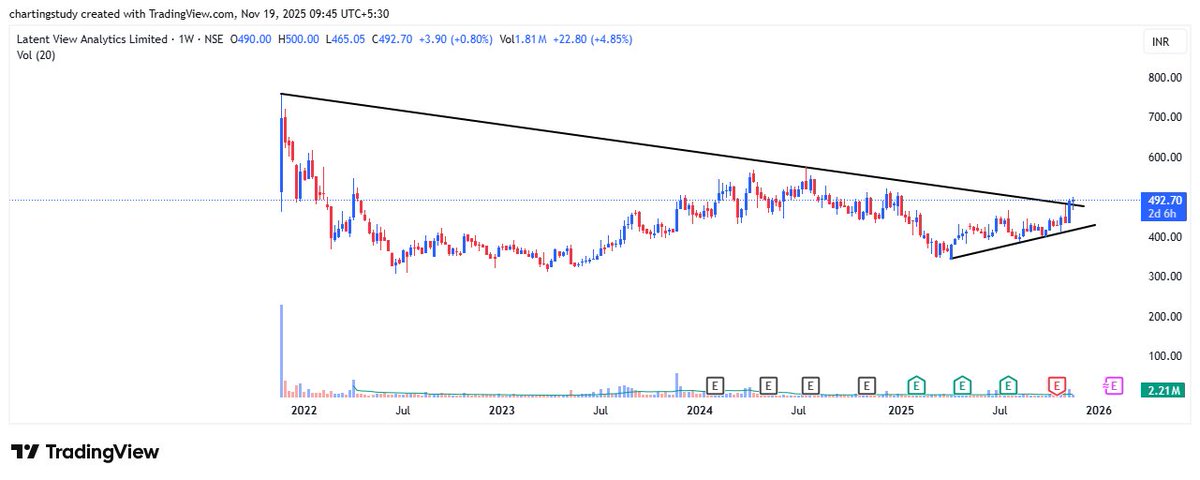Click the red earnings marker in late 2025
The height and width of the screenshot is (480, 1200).
[x=1056, y=384]
